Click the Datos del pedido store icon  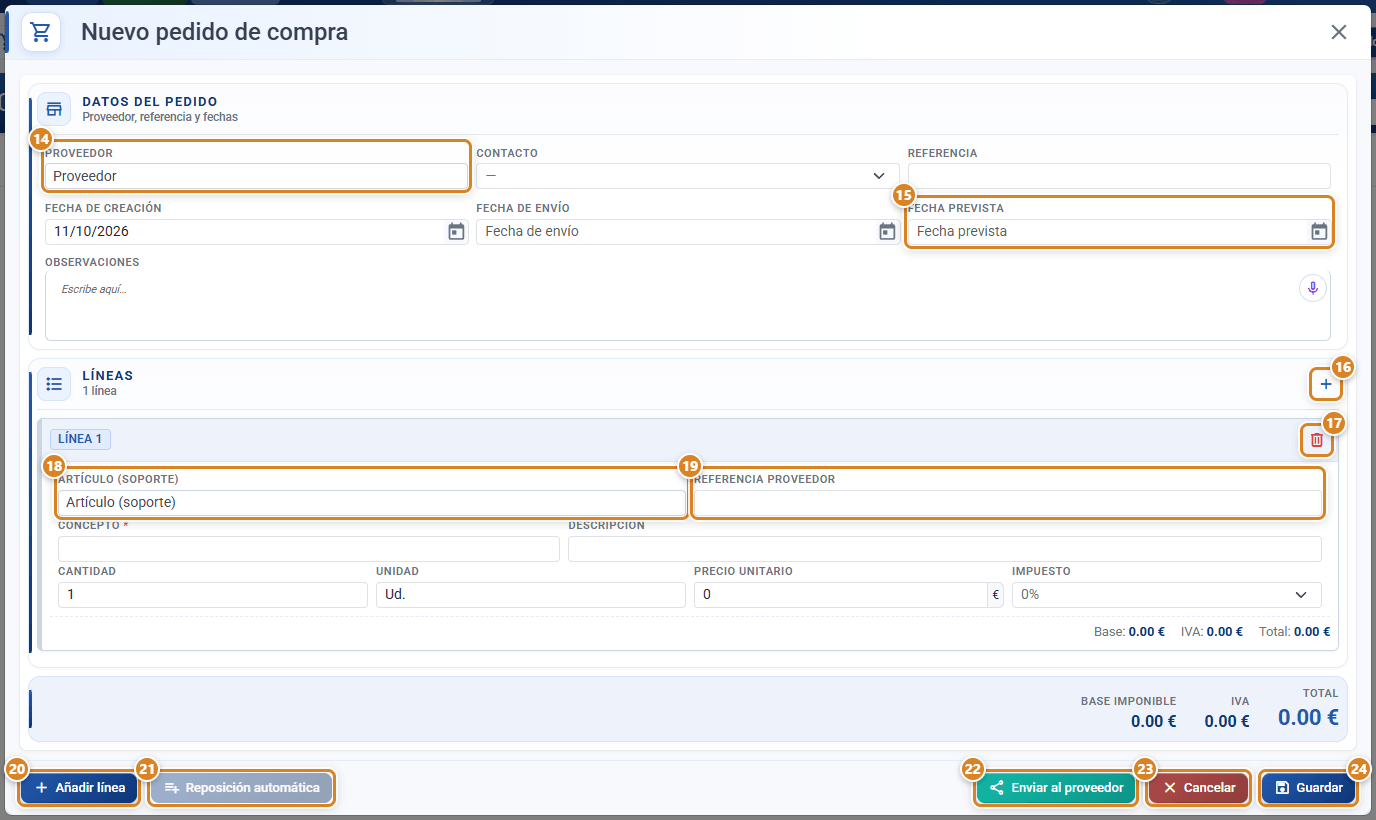(x=54, y=109)
